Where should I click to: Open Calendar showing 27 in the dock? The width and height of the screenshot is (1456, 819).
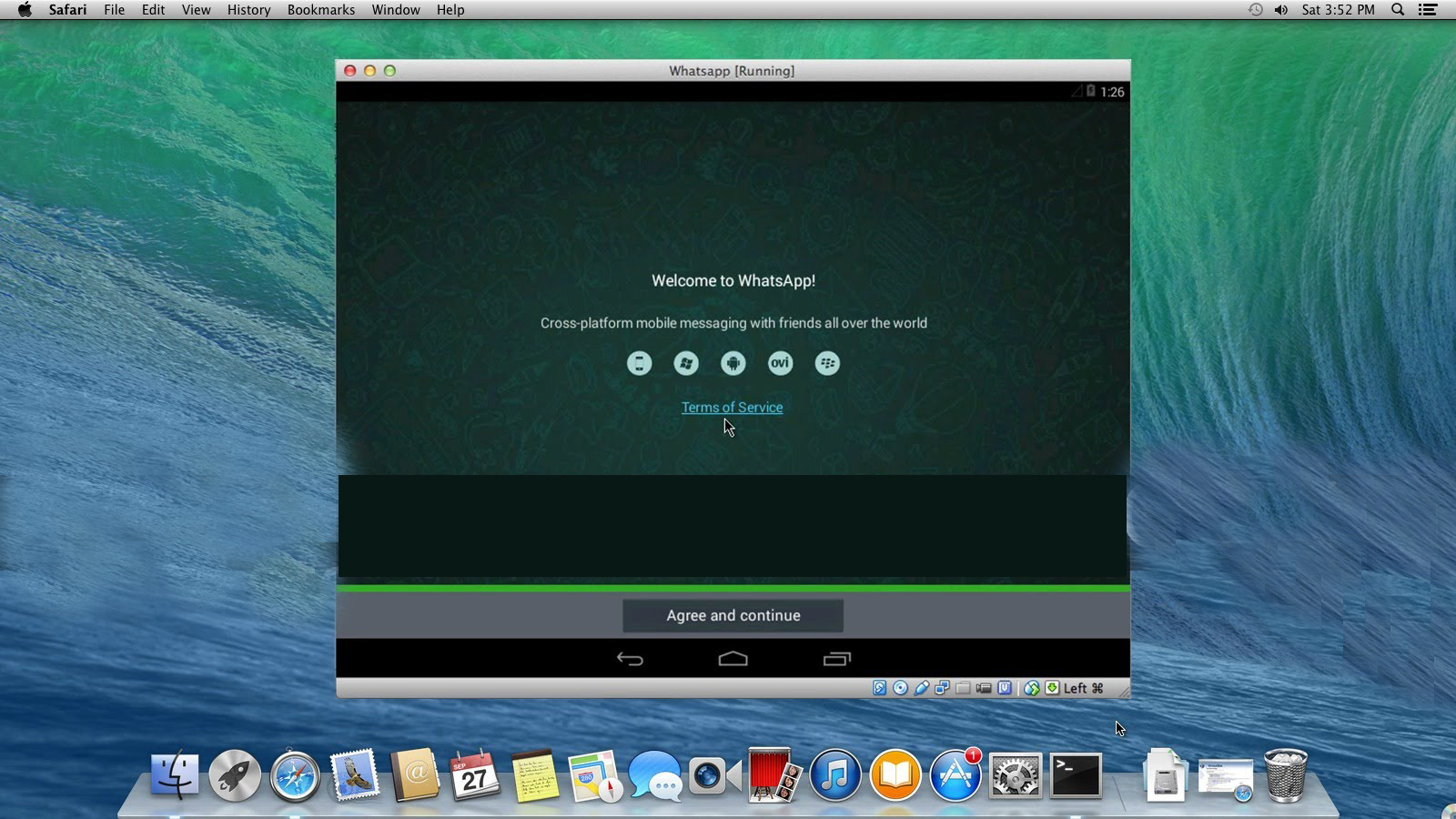(x=475, y=775)
